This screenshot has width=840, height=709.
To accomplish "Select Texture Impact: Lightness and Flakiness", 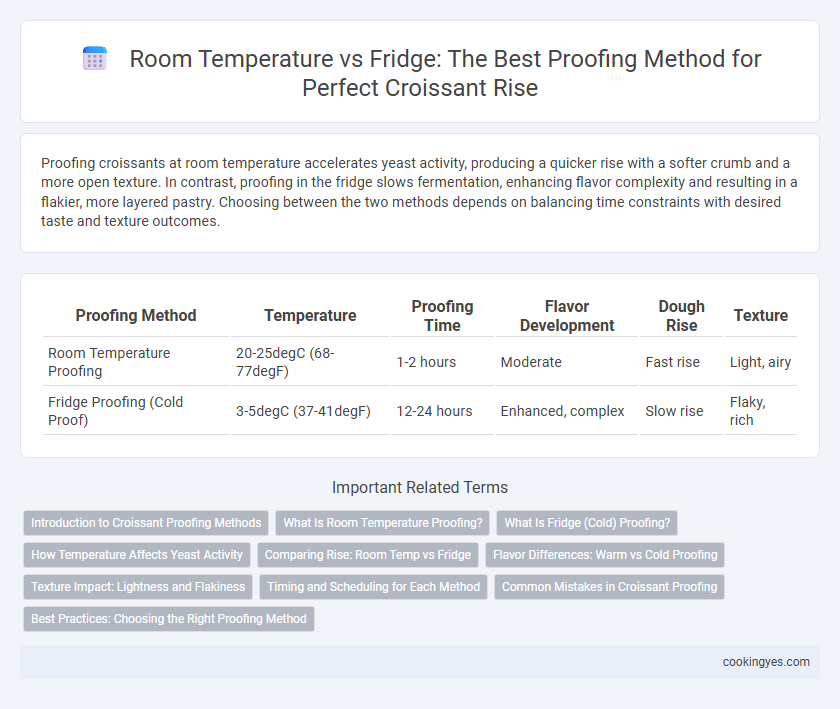I will (138, 587).
